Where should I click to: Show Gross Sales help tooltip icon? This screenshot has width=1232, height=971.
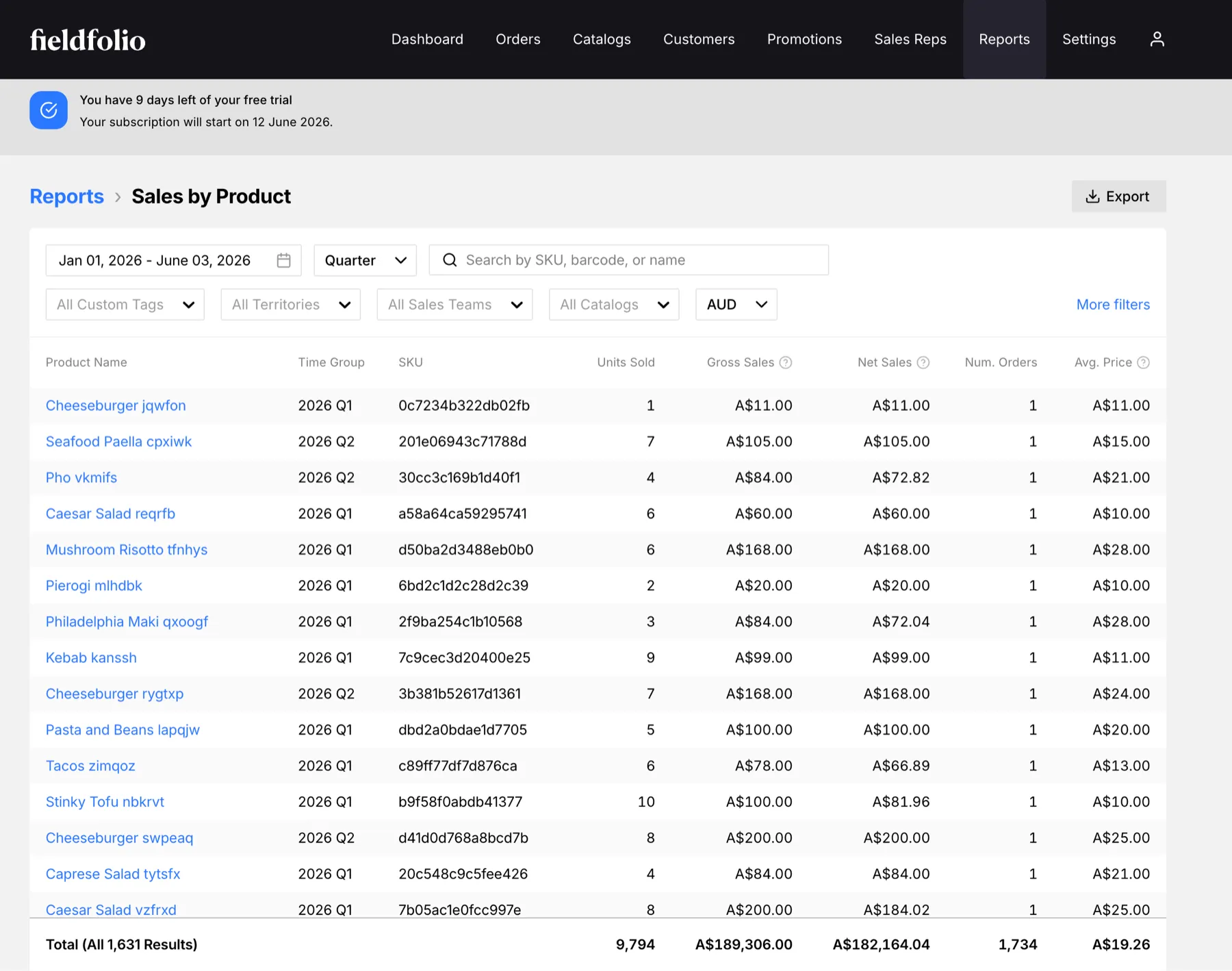(x=786, y=362)
